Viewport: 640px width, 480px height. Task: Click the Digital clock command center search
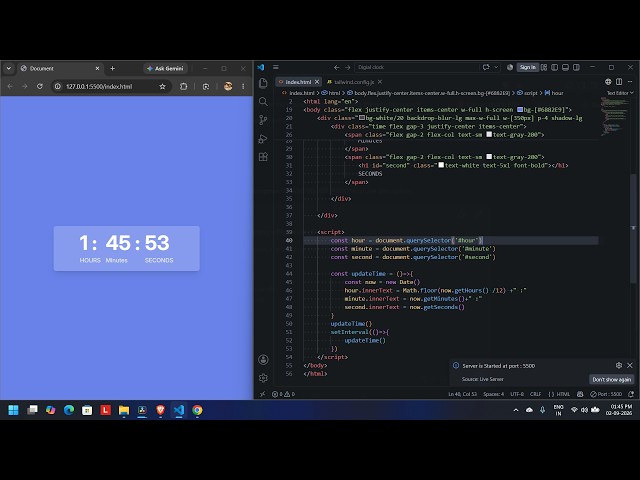coord(416,67)
